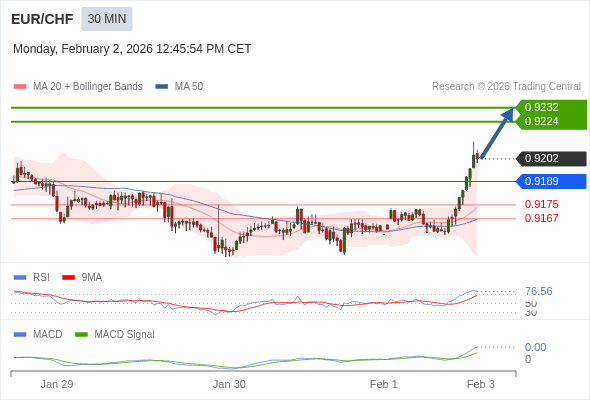This screenshot has width=590, height=400.
Task: Click the Feb 3 axis label
Action: click(481, 384)
